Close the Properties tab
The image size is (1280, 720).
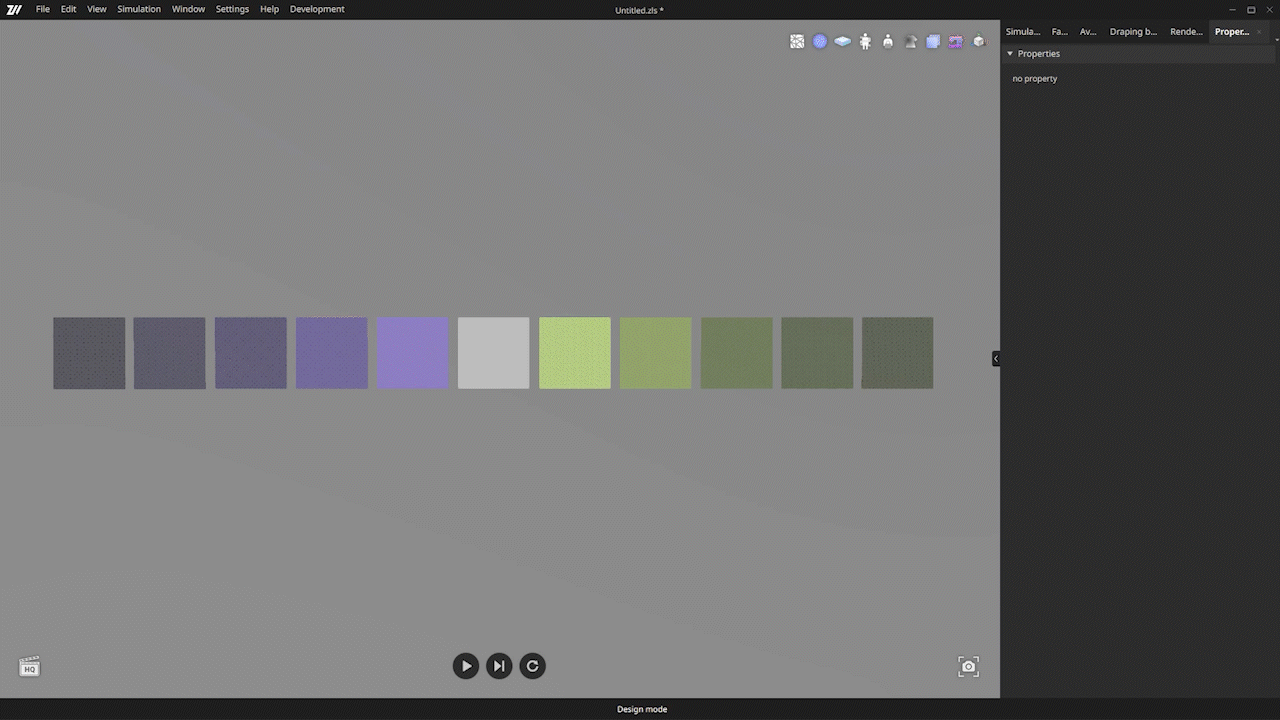point(1258,32)
